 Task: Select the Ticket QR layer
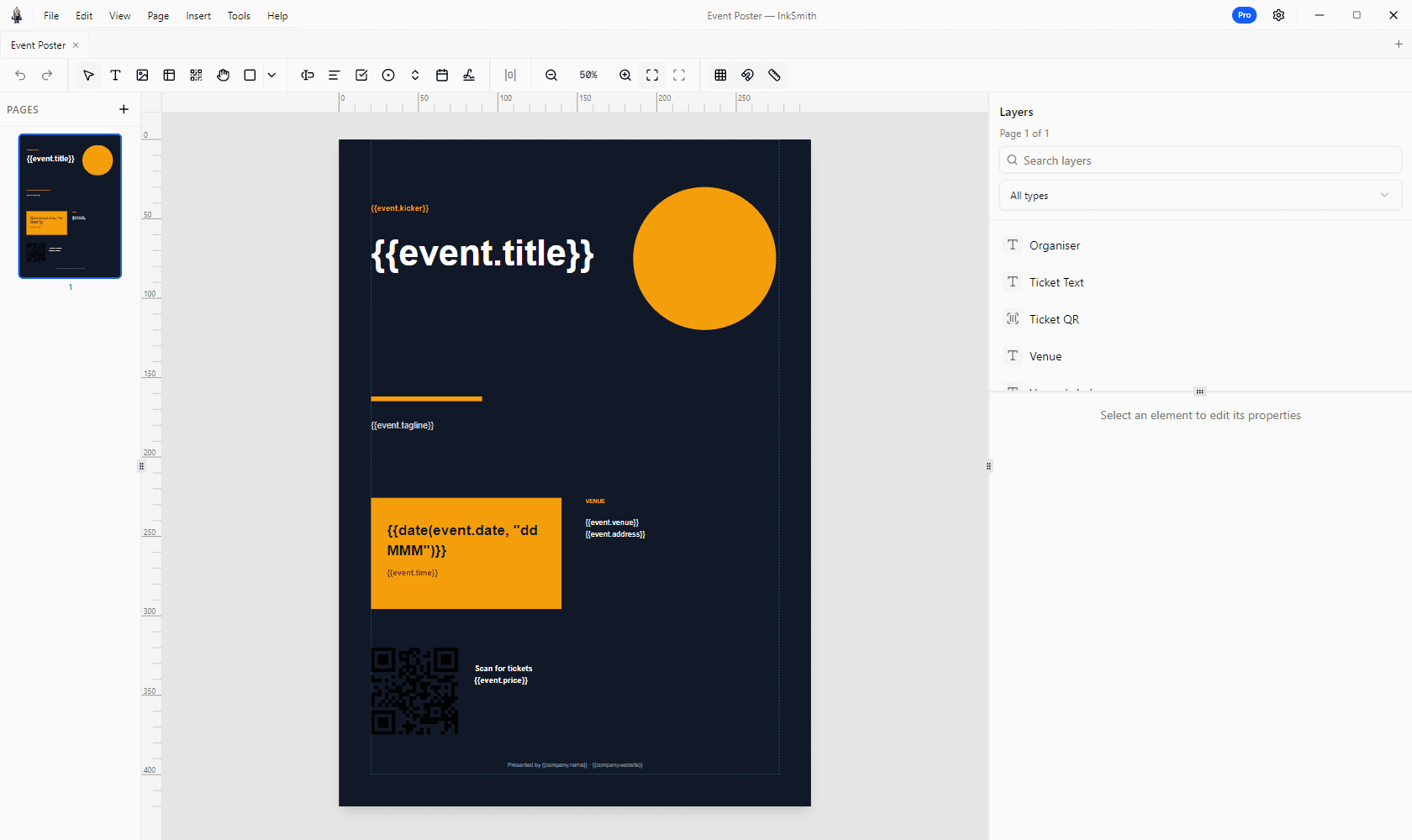(x=1200, y=319)
